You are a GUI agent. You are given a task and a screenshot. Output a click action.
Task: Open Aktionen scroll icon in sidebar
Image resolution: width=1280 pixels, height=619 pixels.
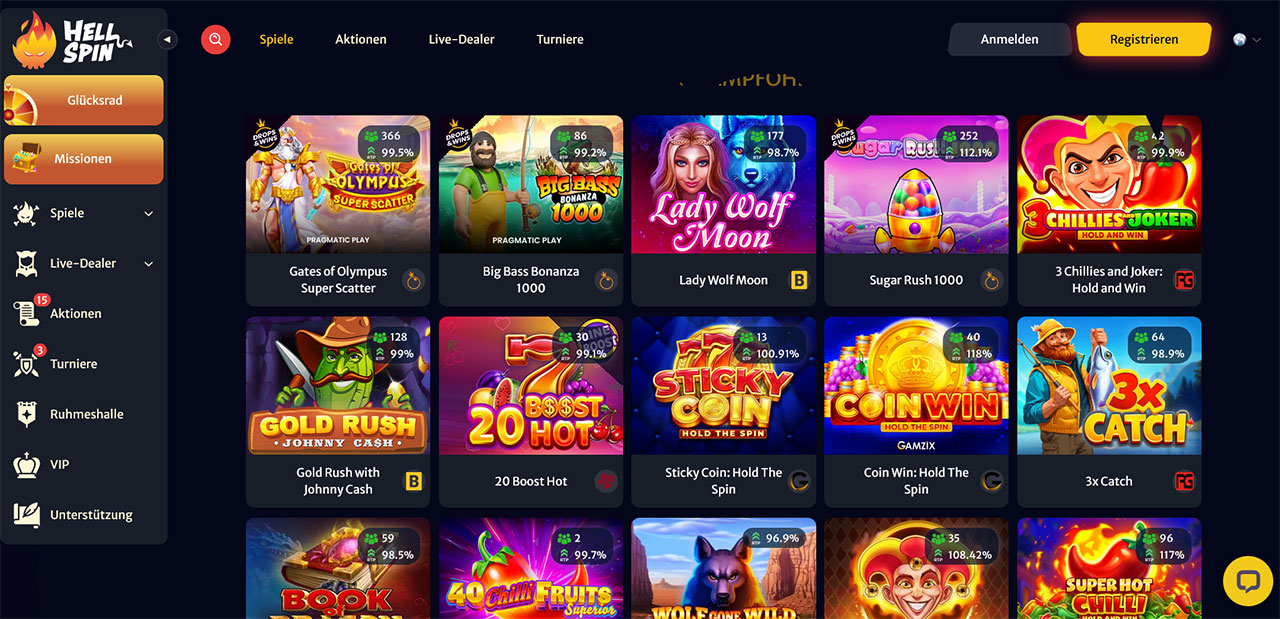tap(26, 313)
